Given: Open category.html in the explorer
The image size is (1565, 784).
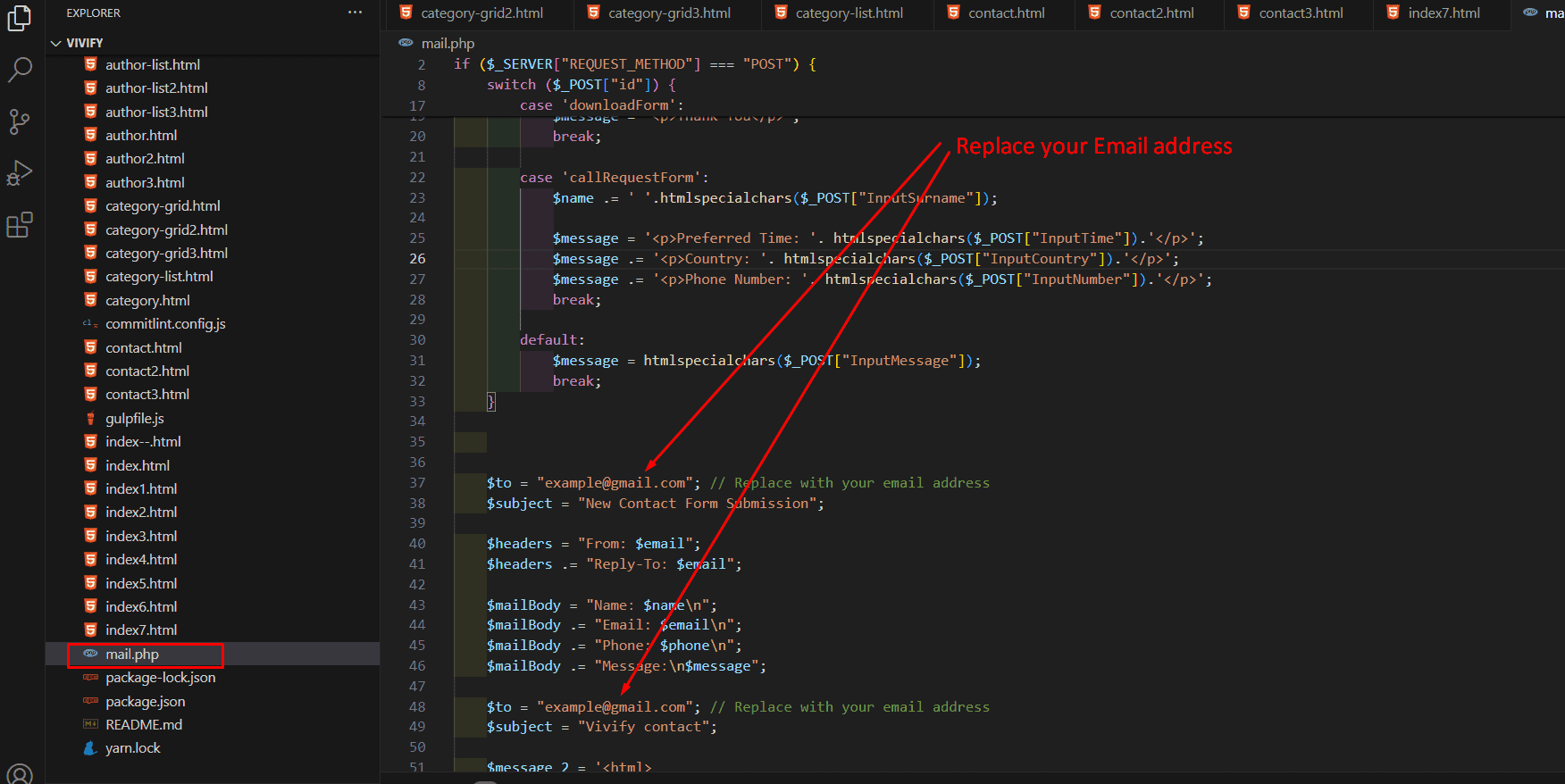Looking at the screenshot, I should coord(147,300).
